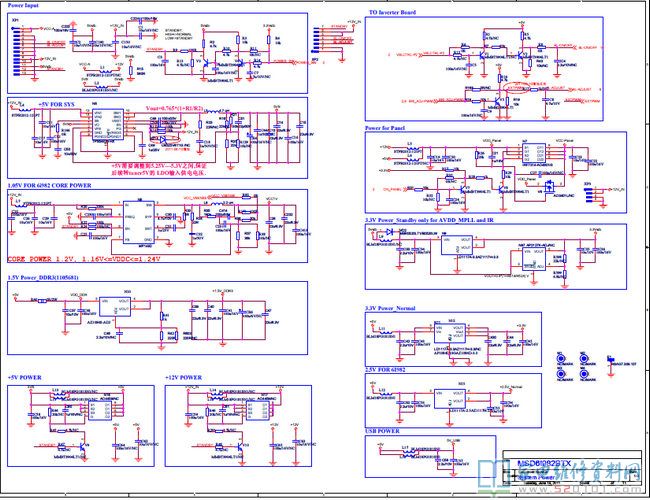Select the '1.5V Power_DDR3(1105681)' heading
Screen dimensions: 650x500
point(43,277)
